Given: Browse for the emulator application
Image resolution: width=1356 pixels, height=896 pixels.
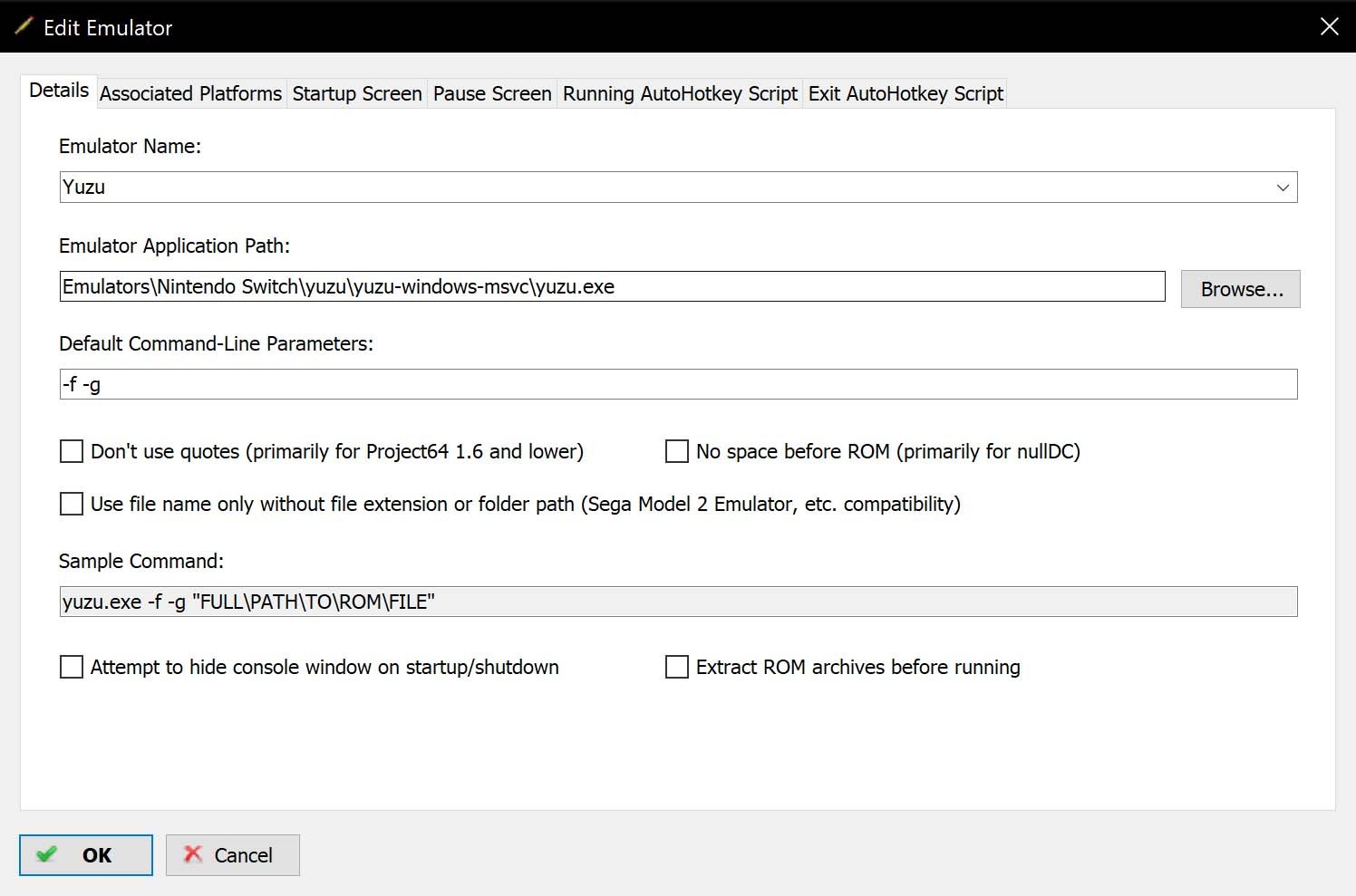Looking at the screenshot, I should pos(1240,289).
